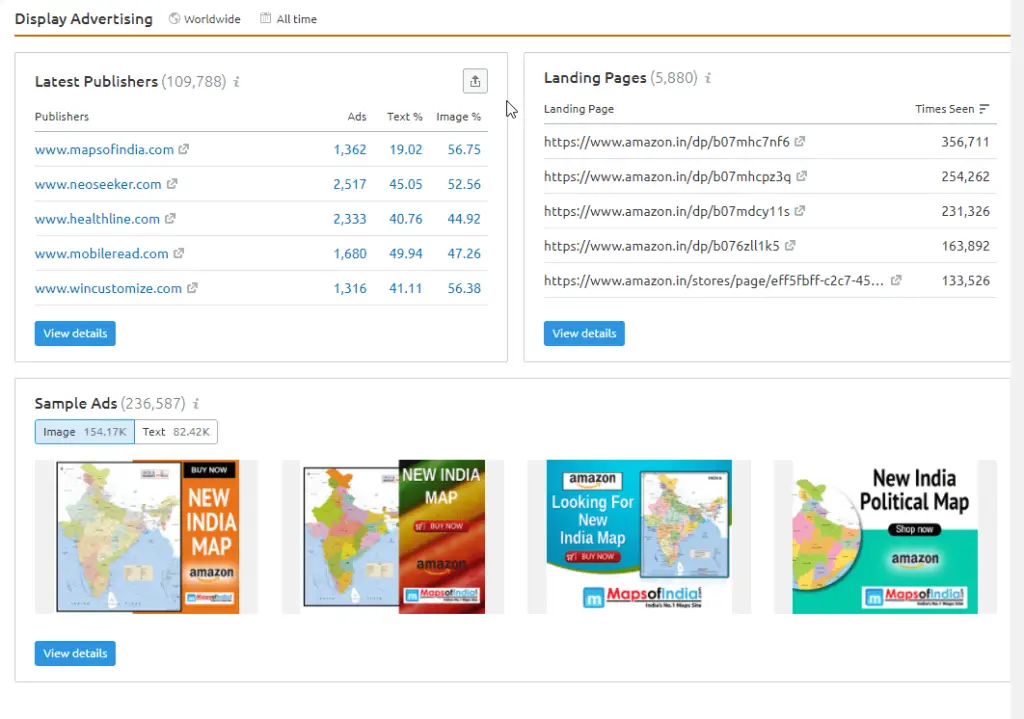The width and height of the screenshot is (1024, 719).
Task: Open the red NEW INDIA MAP ad thumbnail
Action: pyautogui.click(x=393, y=537)
